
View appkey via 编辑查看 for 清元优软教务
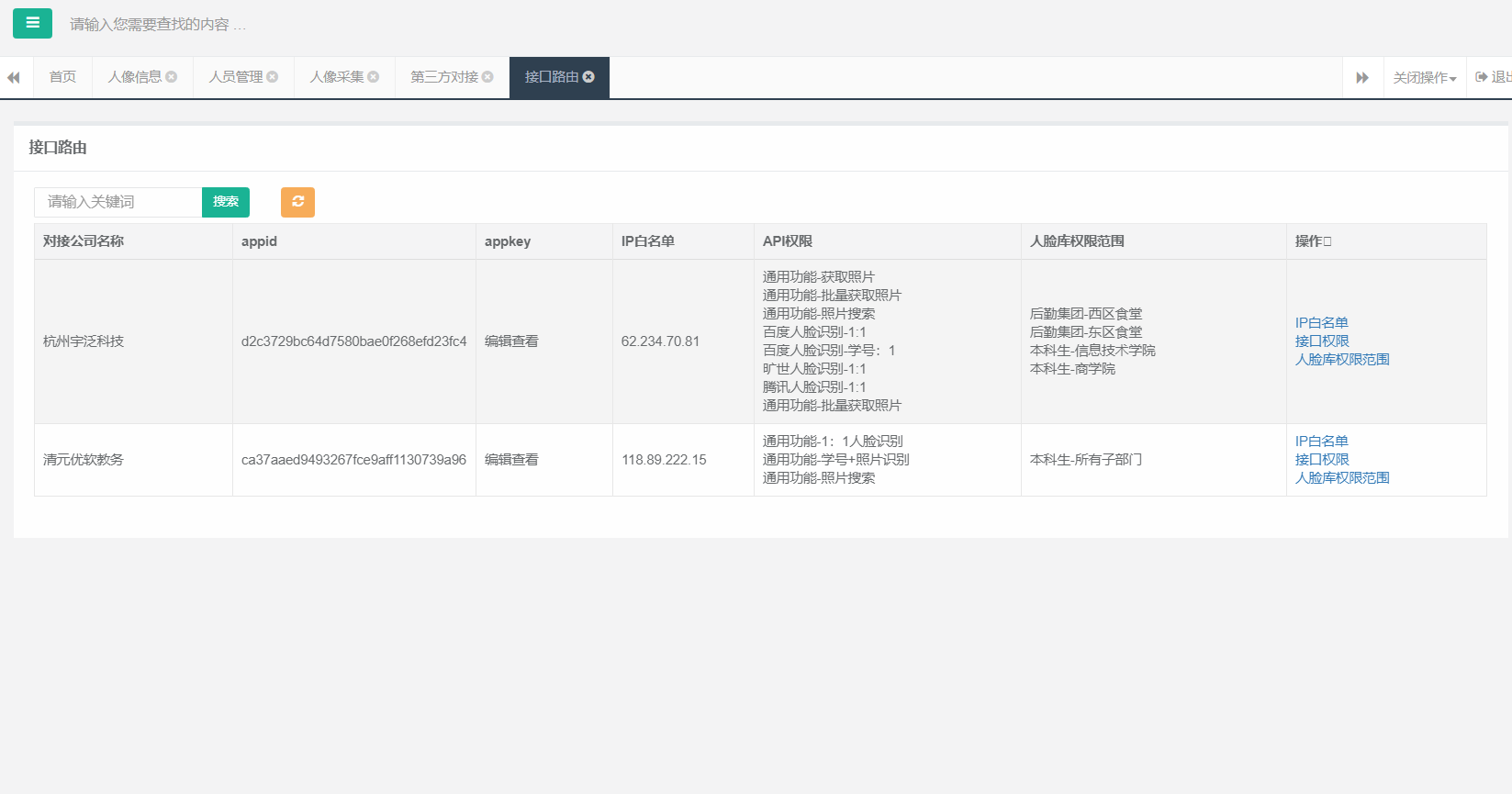[511, 459]
